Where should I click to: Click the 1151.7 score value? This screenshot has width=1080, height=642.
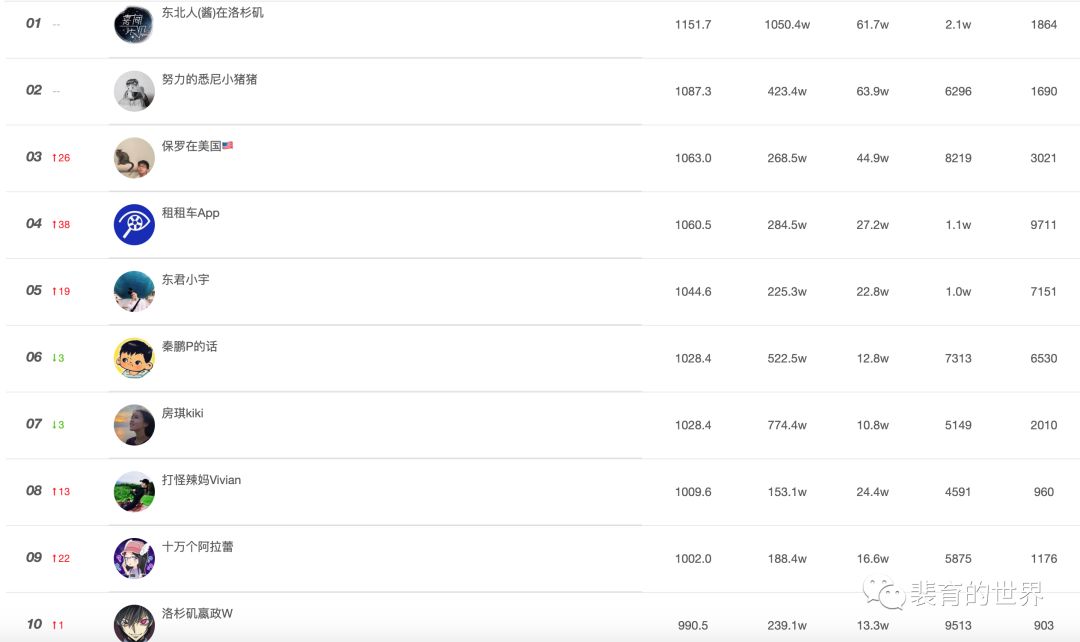pos(693,25)
